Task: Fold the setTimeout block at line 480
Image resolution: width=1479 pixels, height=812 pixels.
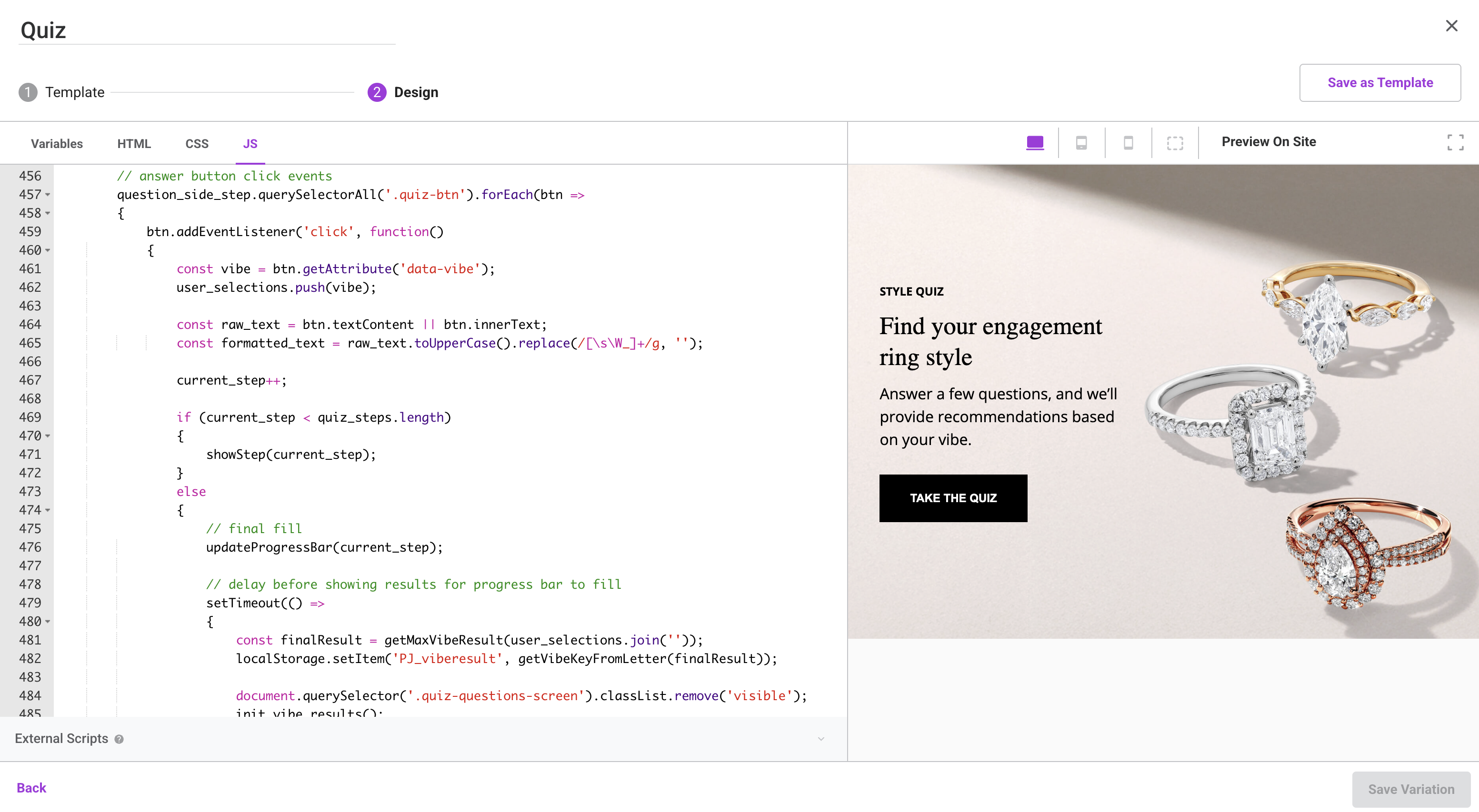Action: coord(48,622)
